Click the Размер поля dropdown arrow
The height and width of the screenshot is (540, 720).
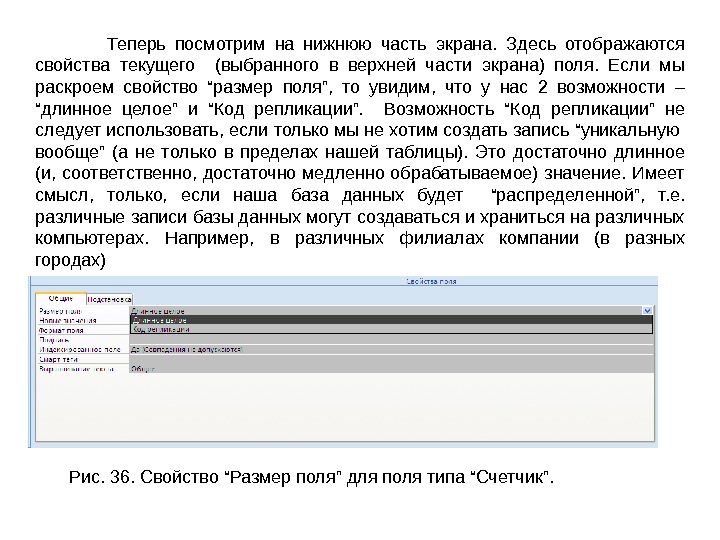click(647, 311)
